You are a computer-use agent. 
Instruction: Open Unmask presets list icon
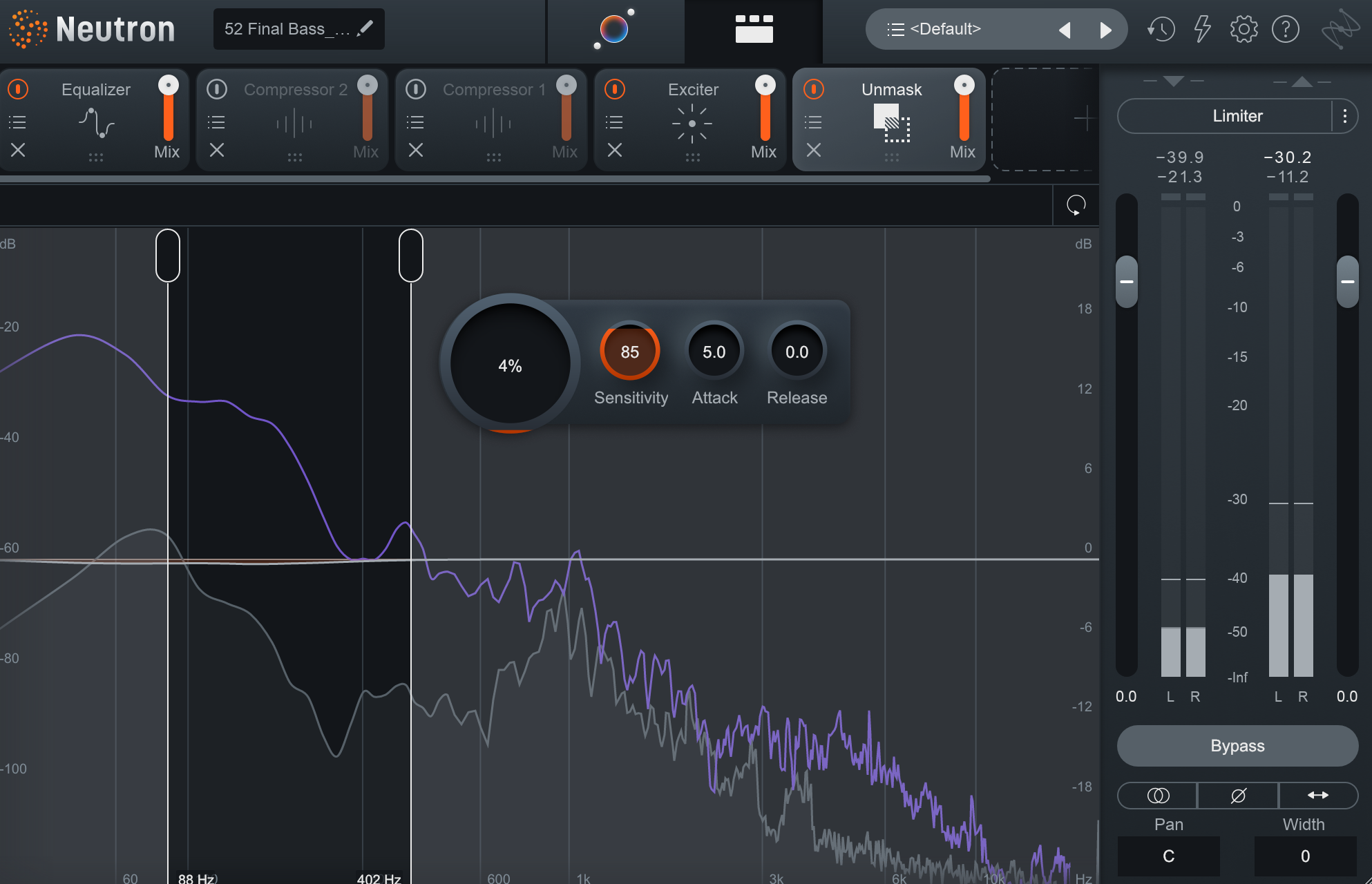(x=813, y=122)
